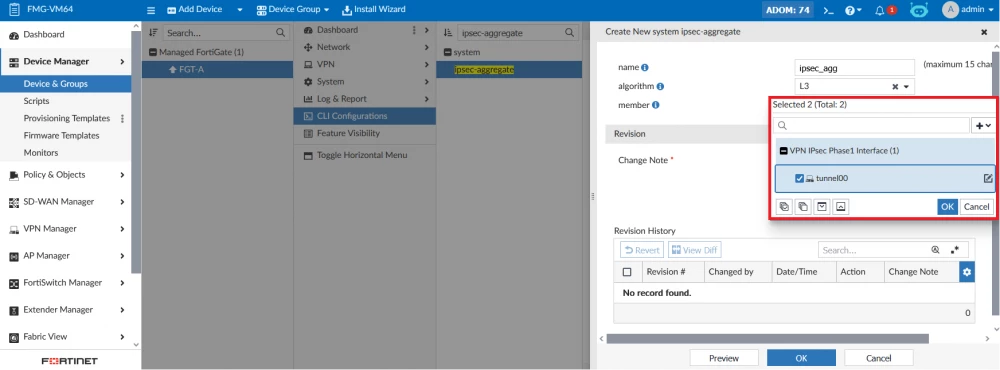The height and width of the screenshot is (370, 1000).
Task: Click the first copy-stack icon in member popup
Action: click(784, 206)
